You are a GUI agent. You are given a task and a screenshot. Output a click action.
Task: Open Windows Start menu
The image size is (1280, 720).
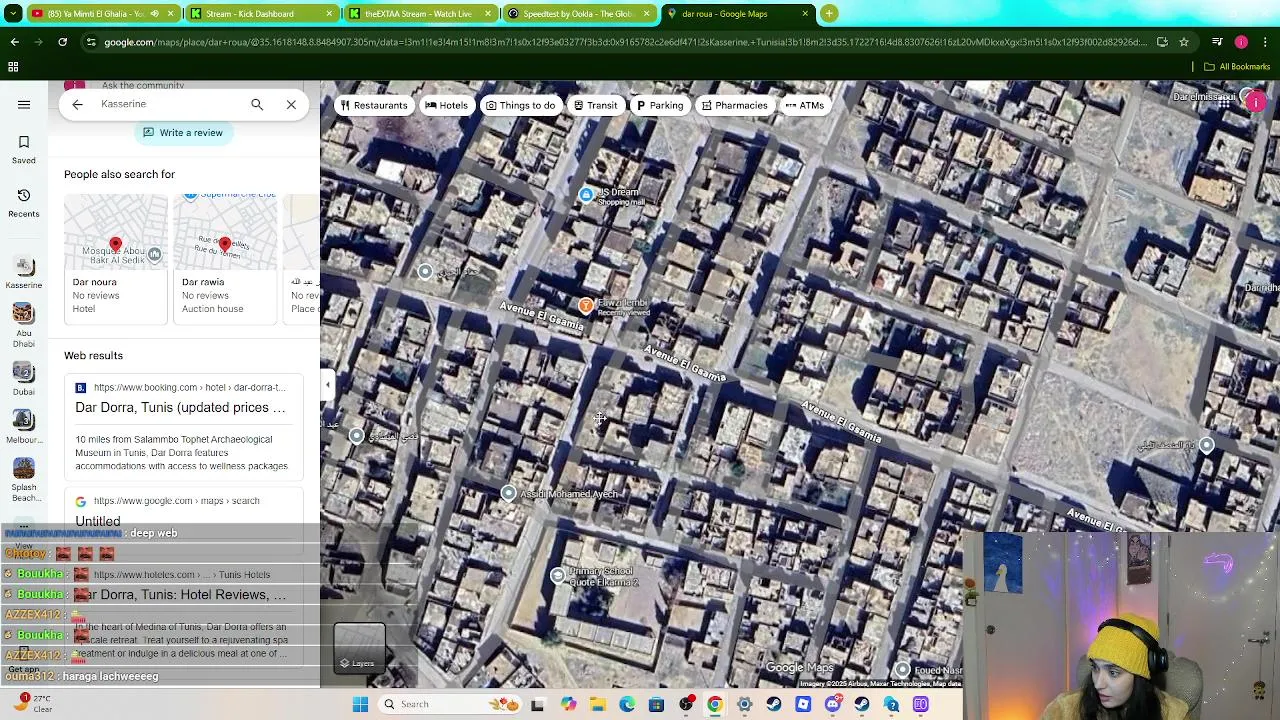pyautogui.click(x=361, y=704)
